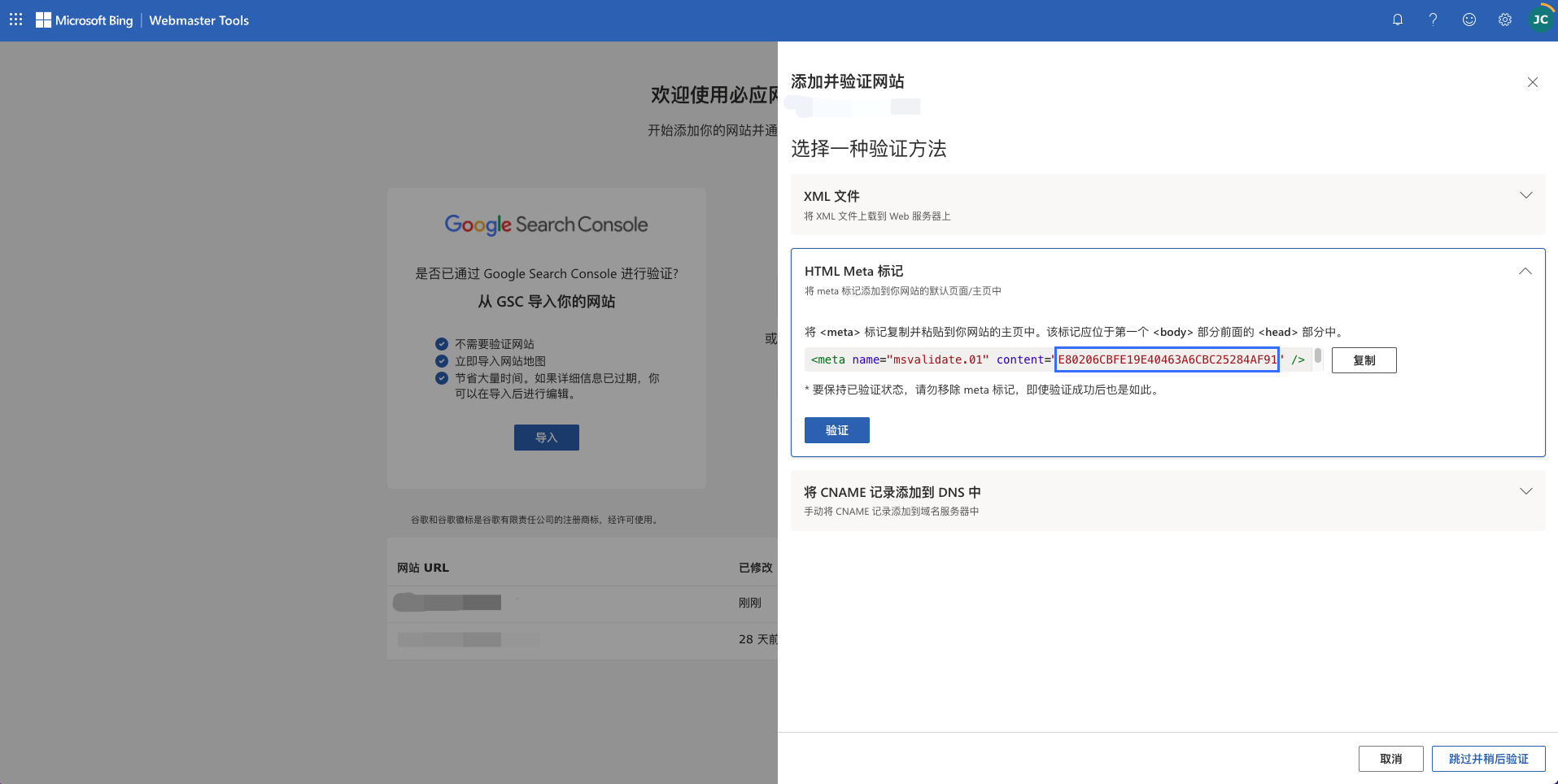
Task: Click the 选择一种验证方法 heading
Action: pyautogui.click(x=869, y=149)
